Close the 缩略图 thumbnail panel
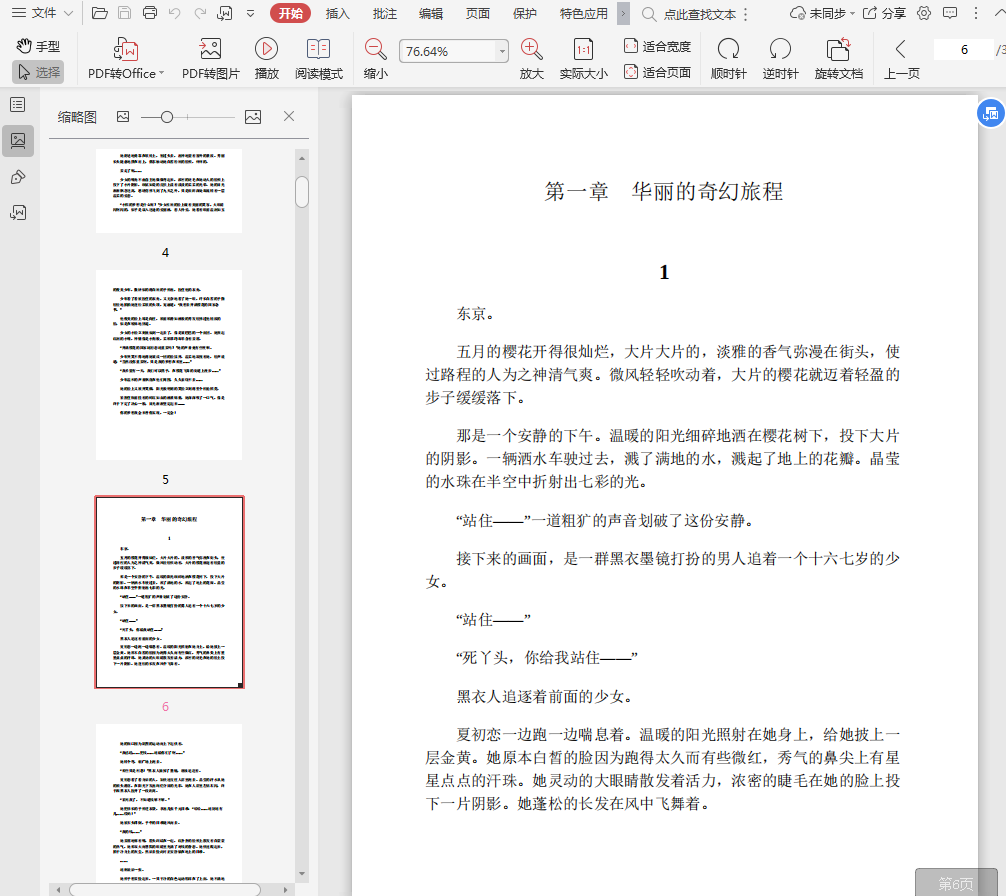Viewport: 1006px width, 896px height. pyautogui.click(x=289, y=116)
